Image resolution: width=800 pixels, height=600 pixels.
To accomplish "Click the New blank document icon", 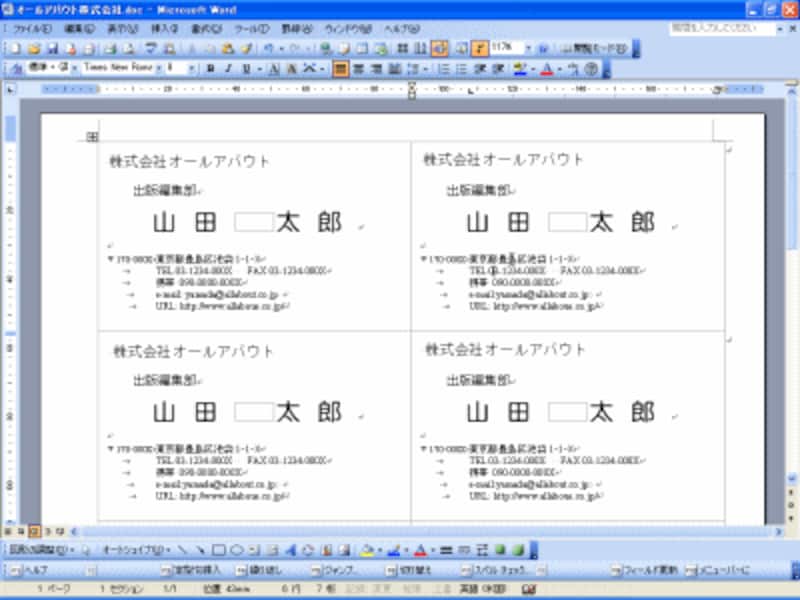I will click(x=15, y=48).
